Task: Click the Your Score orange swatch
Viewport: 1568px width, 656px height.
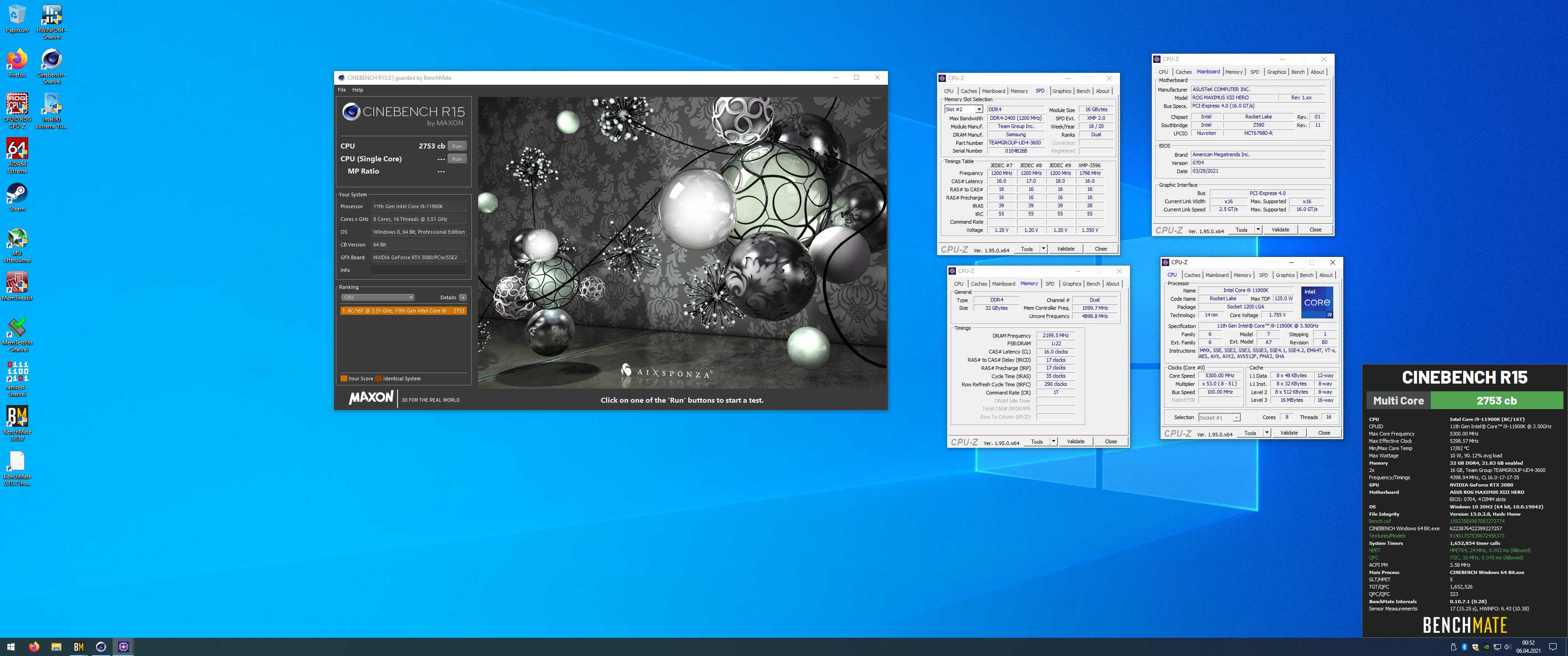Action: tap(344, 379)
